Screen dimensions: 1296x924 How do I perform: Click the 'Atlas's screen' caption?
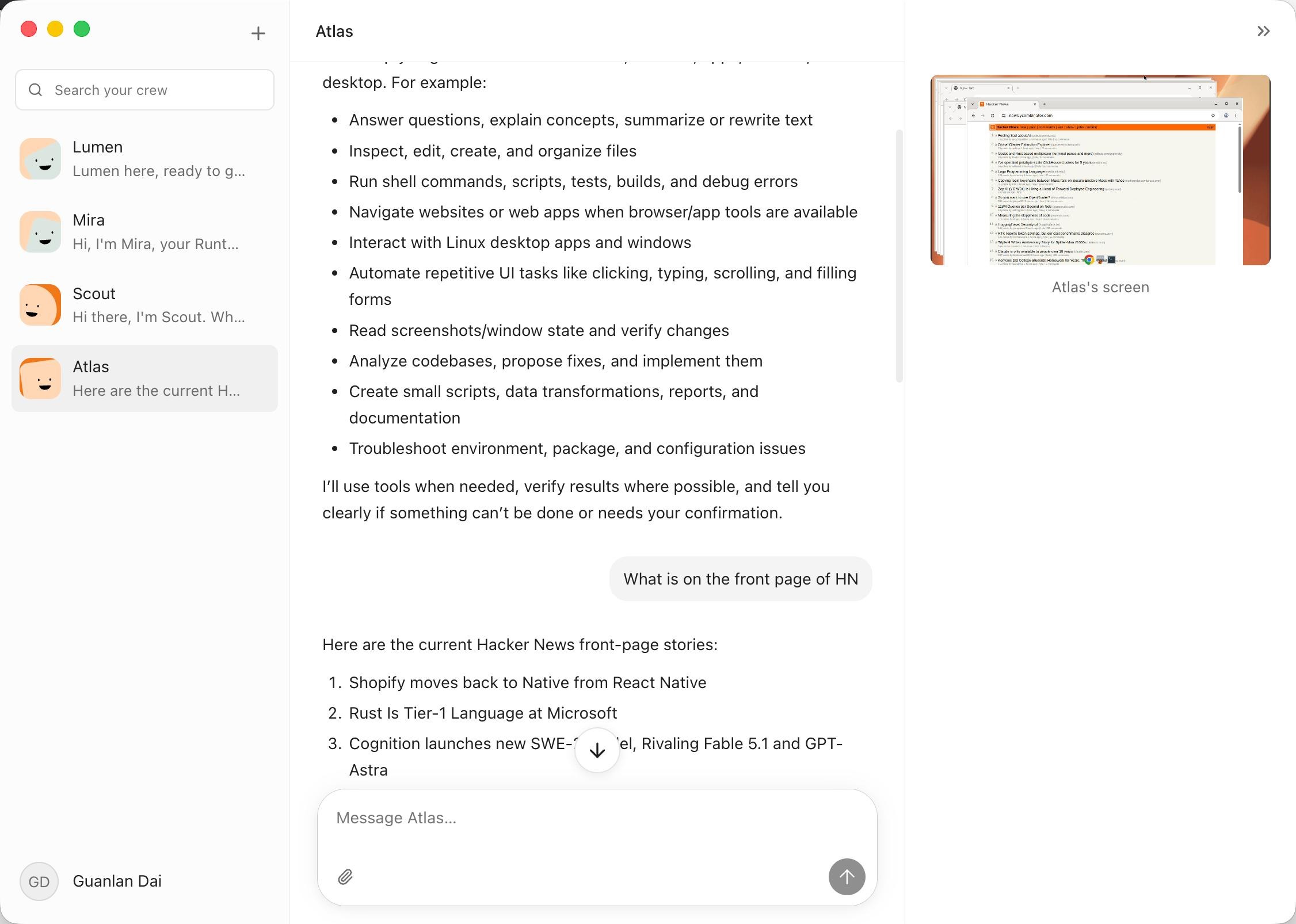pos(1100,287)
